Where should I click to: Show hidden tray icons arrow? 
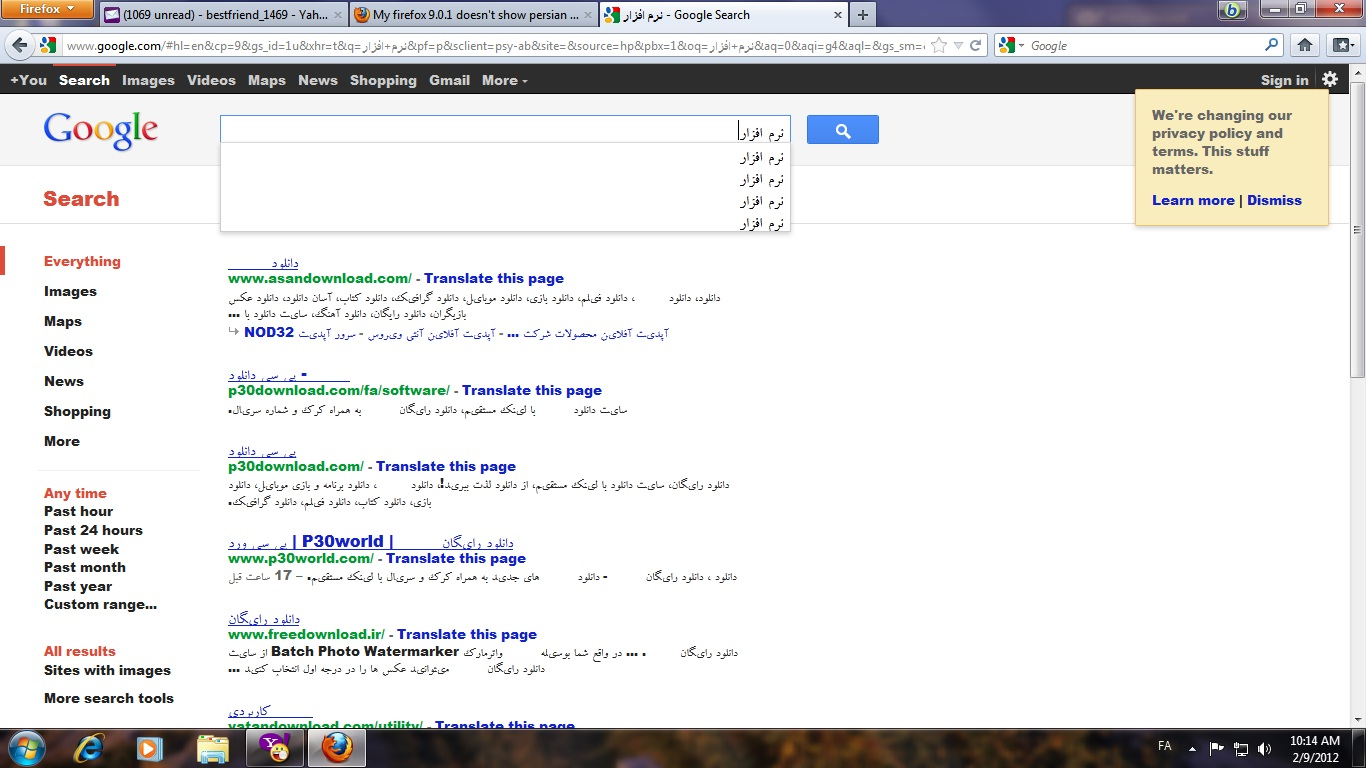point(1192,747)
